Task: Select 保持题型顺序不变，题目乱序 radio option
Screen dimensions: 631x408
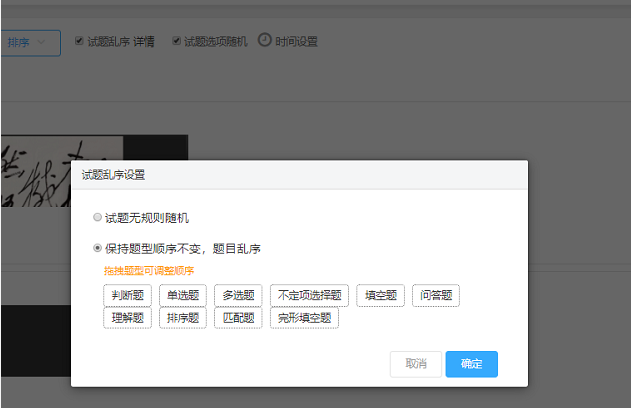Action: point(97,248)
